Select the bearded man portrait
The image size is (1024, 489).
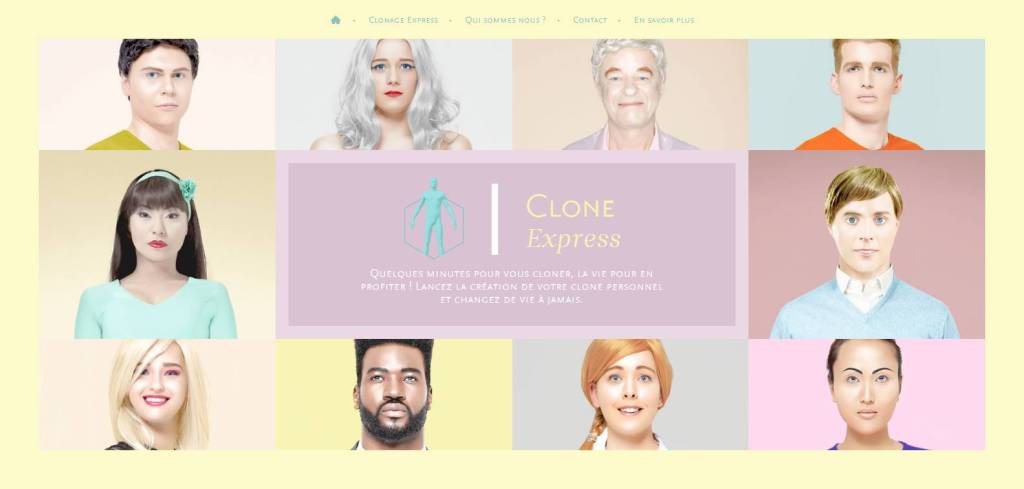[x=394, y=394]
